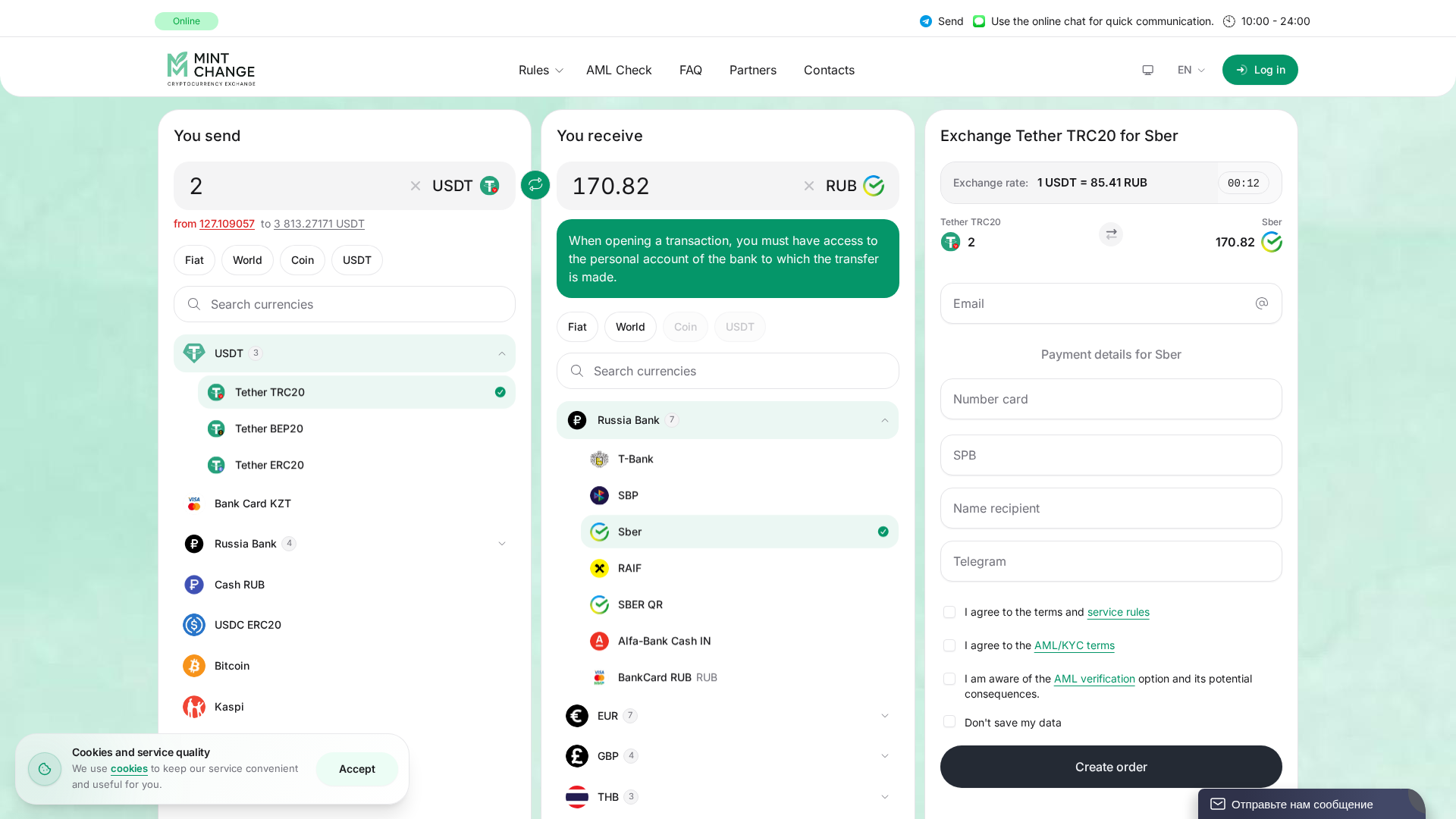Select Tether ERC20 currency
The image size is (1456, 819).
(356, 465)
